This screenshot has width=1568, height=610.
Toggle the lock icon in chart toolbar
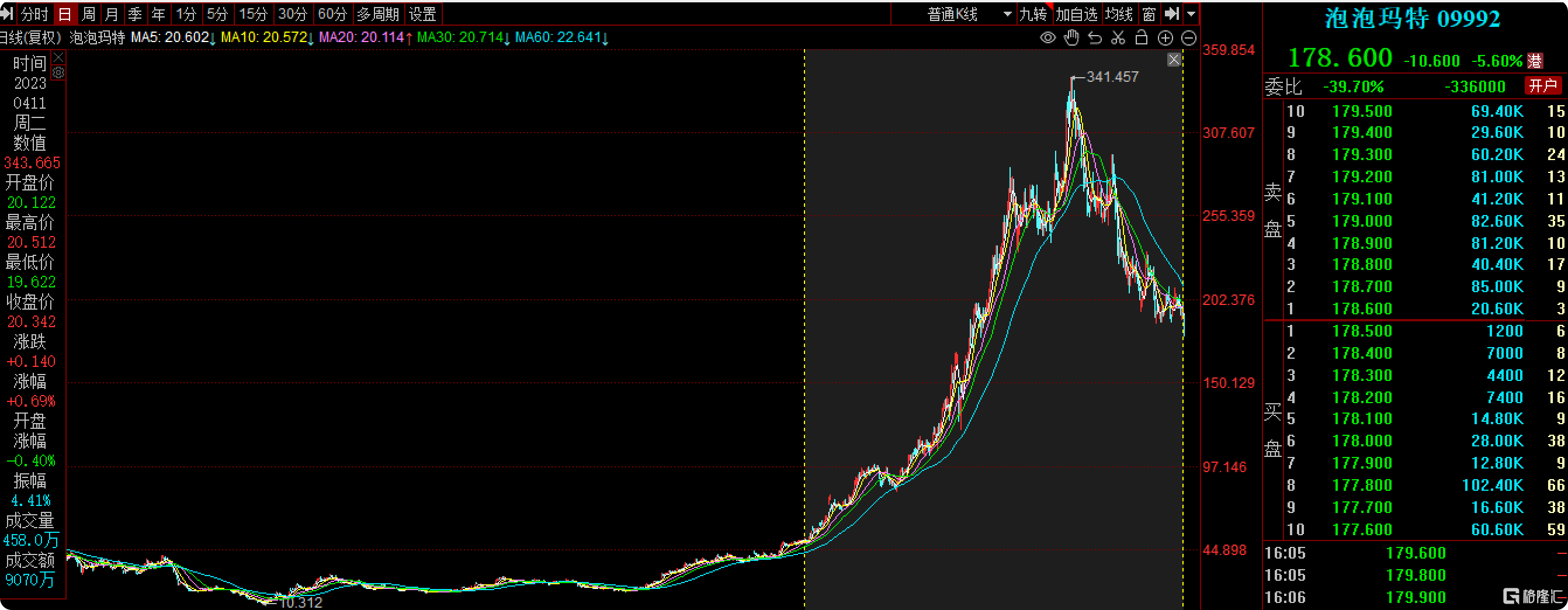pyautogui.click(x=1142, y=38)
